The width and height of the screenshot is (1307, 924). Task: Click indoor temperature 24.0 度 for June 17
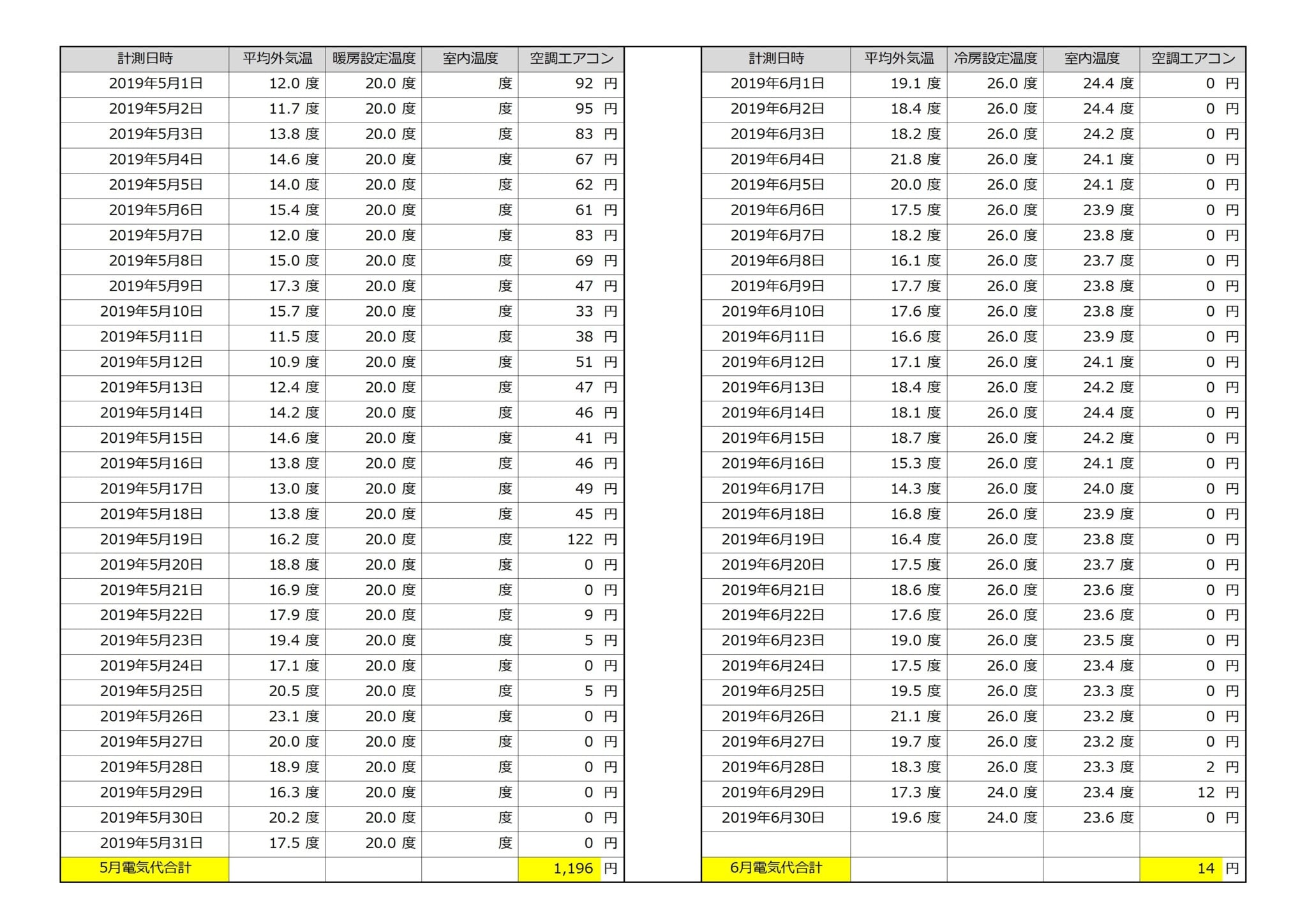point(1091,489)
